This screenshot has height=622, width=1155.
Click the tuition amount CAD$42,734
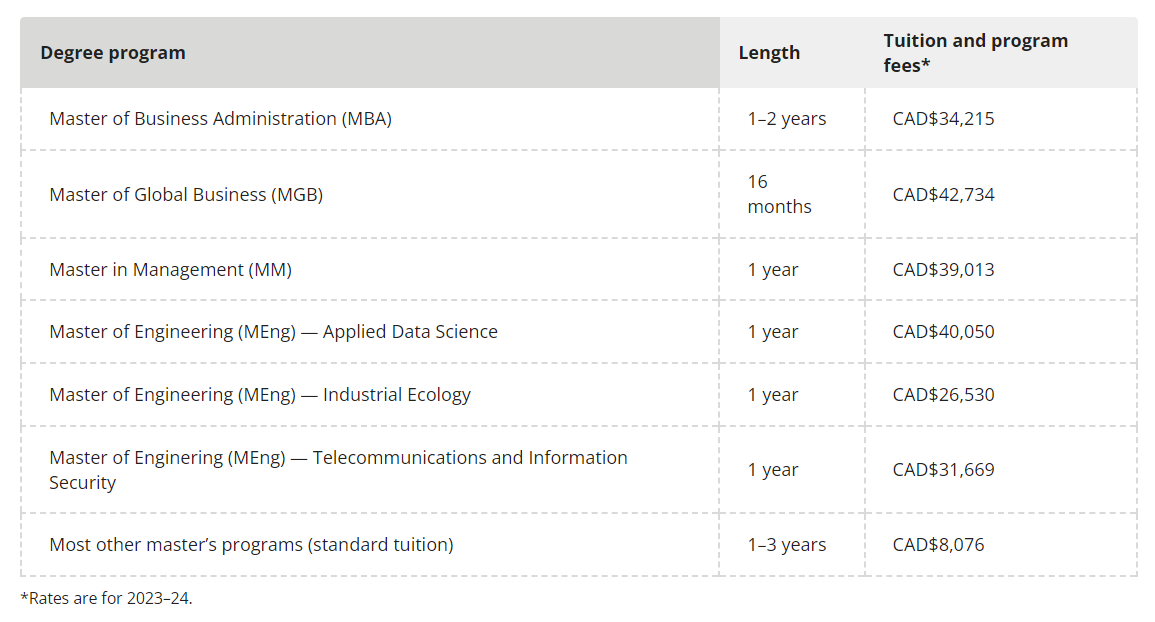coord(943,194)
